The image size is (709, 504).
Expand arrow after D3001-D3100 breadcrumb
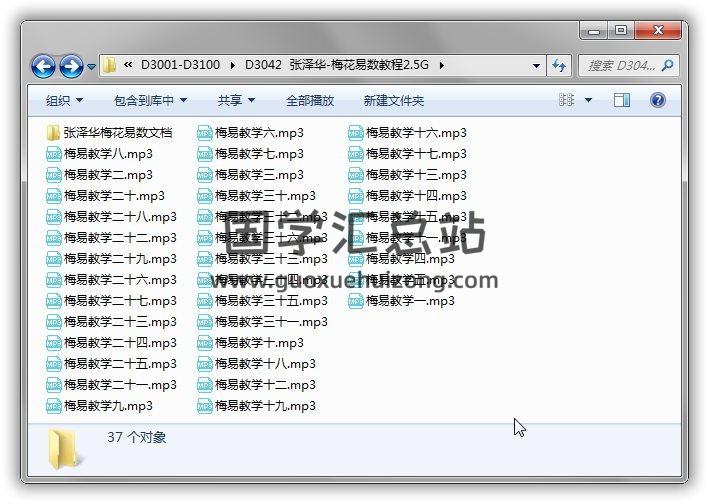232,66
